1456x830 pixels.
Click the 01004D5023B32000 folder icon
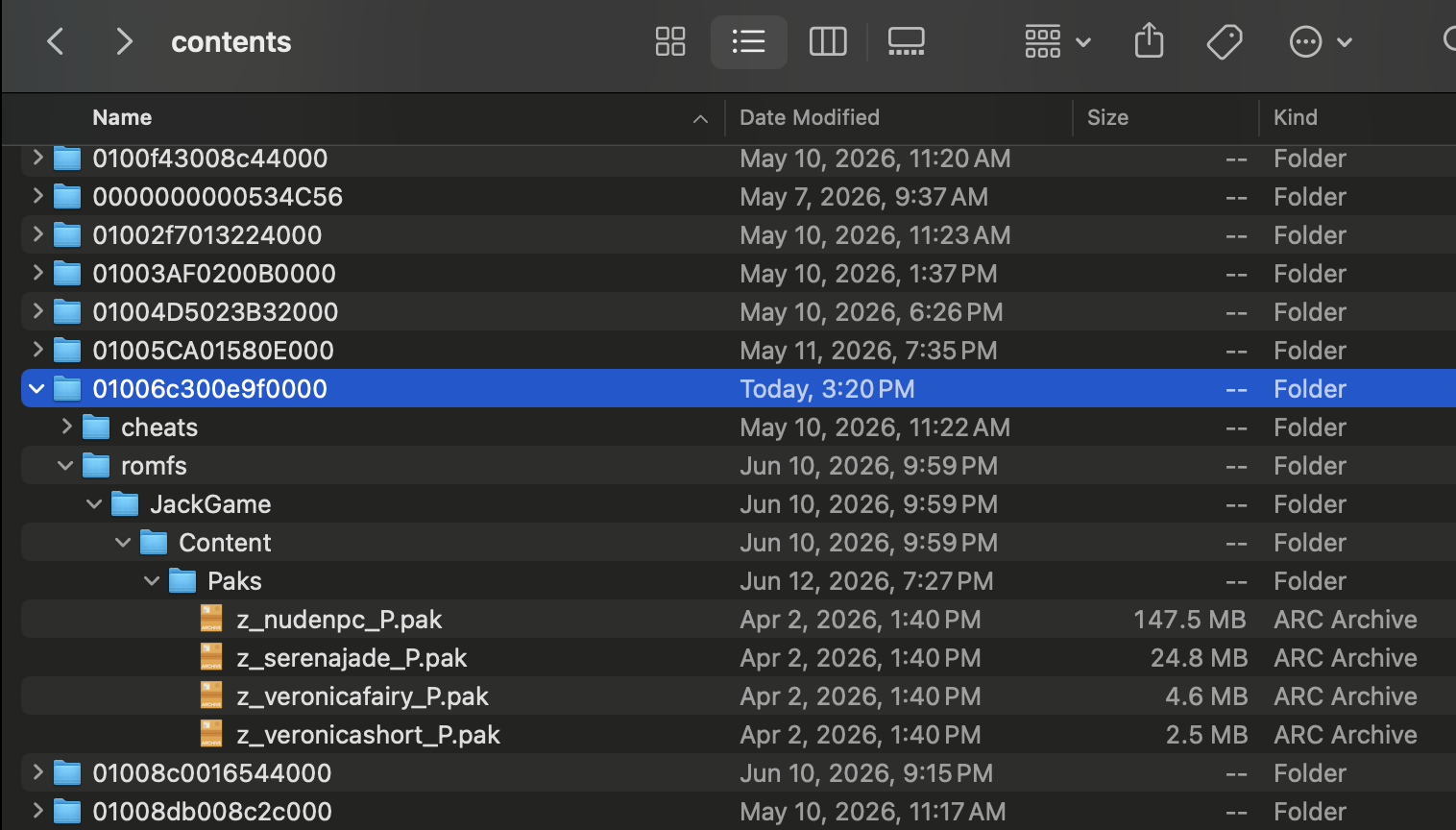pos(67,311)
